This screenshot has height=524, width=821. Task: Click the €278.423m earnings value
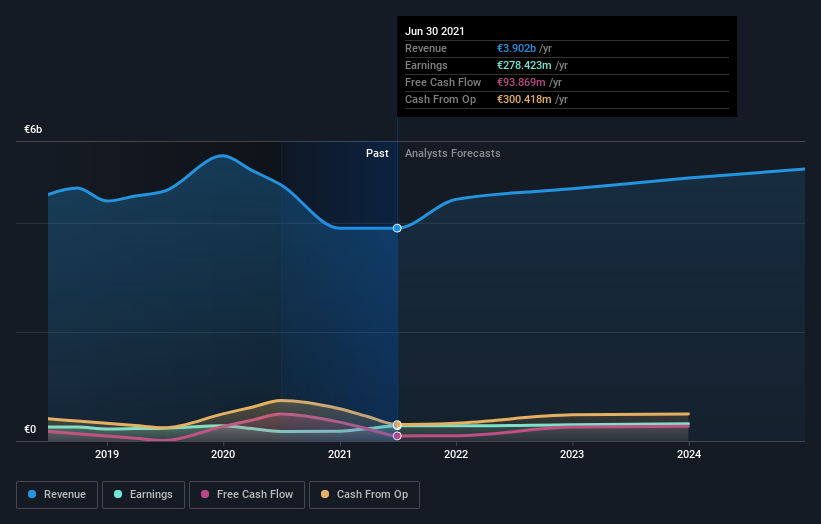pos(524,65)
